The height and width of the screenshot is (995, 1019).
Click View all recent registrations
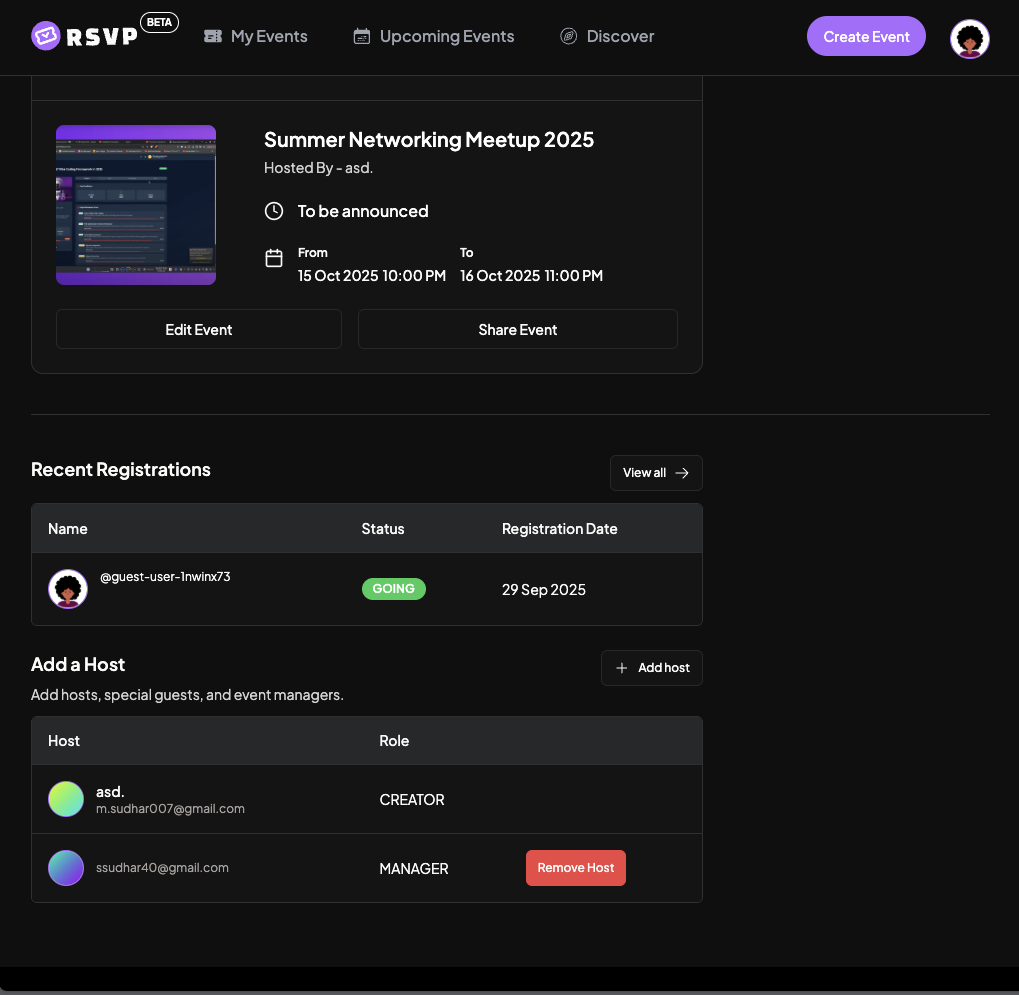(x=655, y=472)
